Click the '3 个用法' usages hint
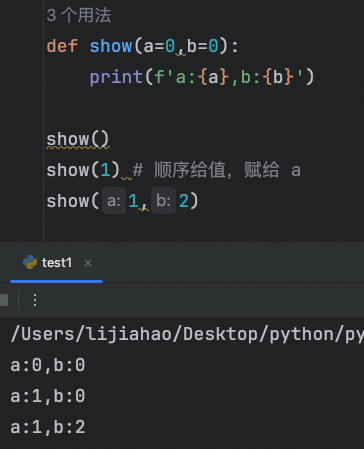 [79, 15]
